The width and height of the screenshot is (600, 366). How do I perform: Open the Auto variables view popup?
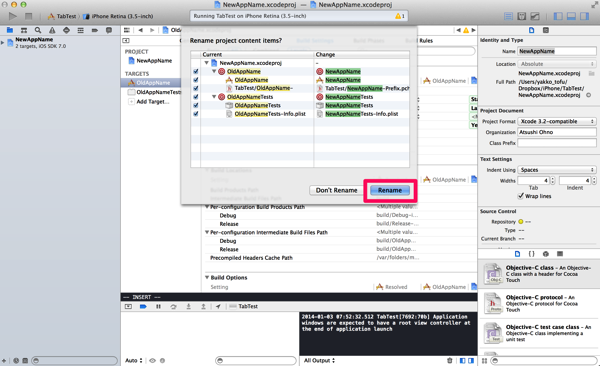pyautogui.click(x=134, y=360)
